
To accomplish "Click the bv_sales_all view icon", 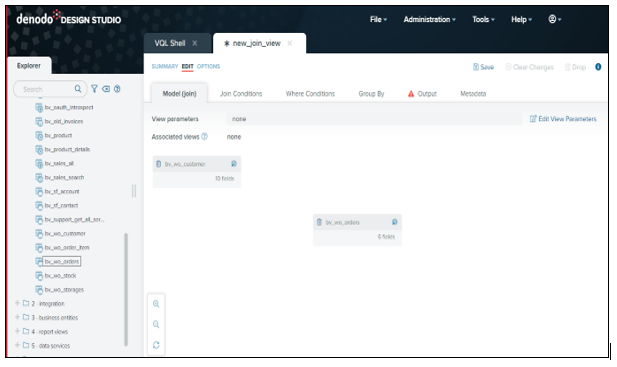I will pos(39,164).
